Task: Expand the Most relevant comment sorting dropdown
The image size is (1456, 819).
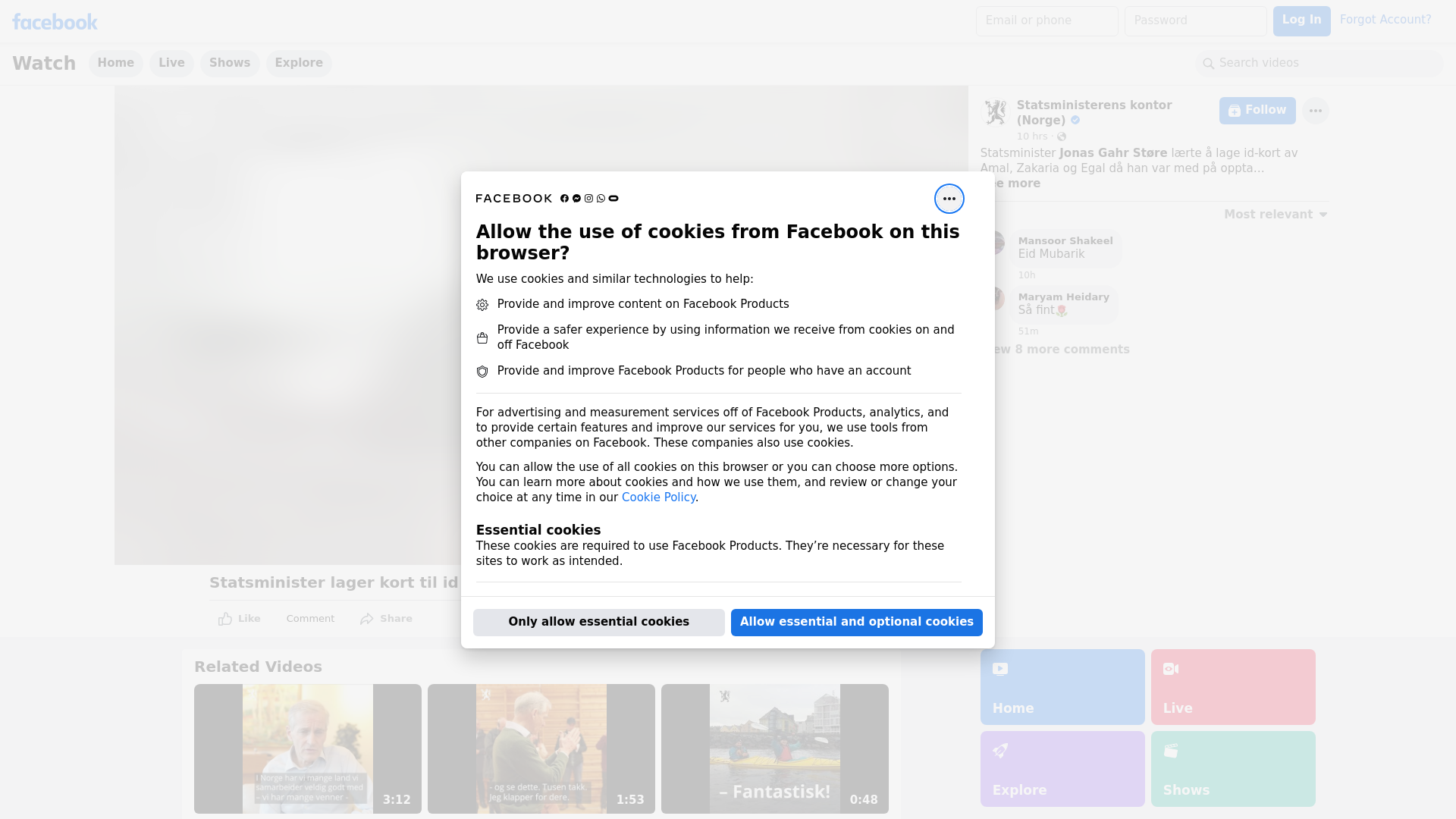Action: [1276, 215]
